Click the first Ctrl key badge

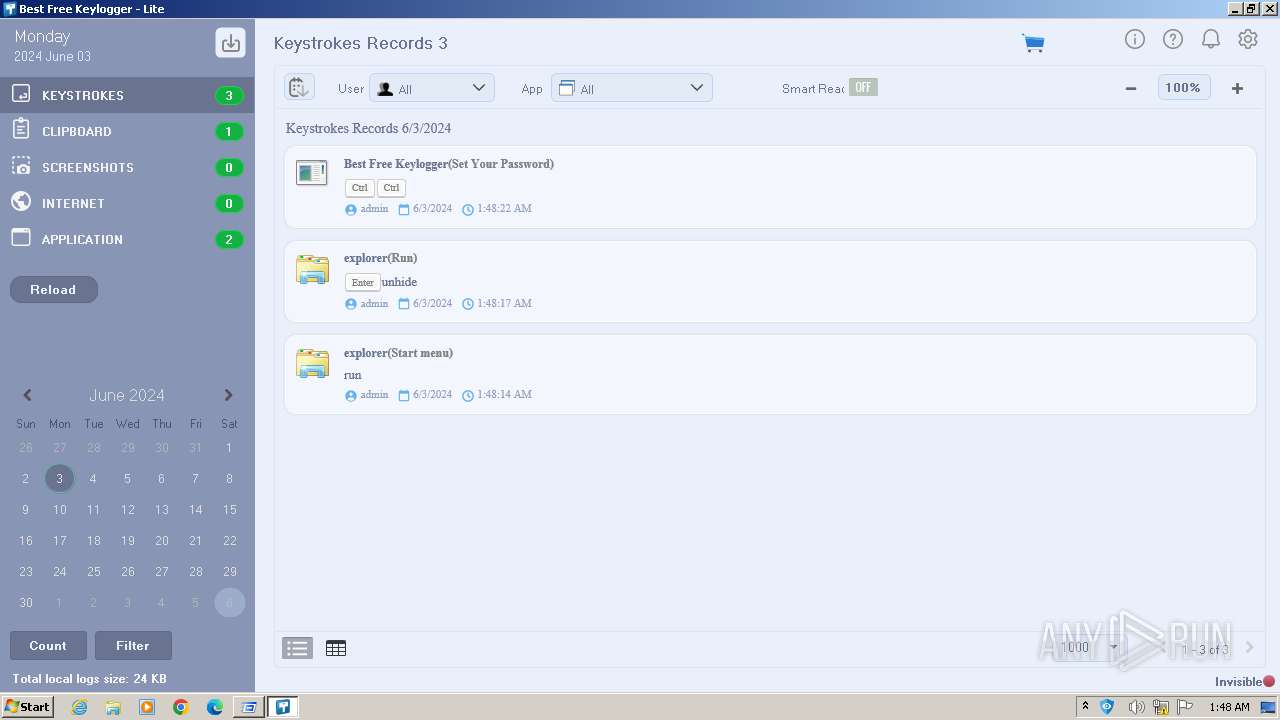point(360,188)
